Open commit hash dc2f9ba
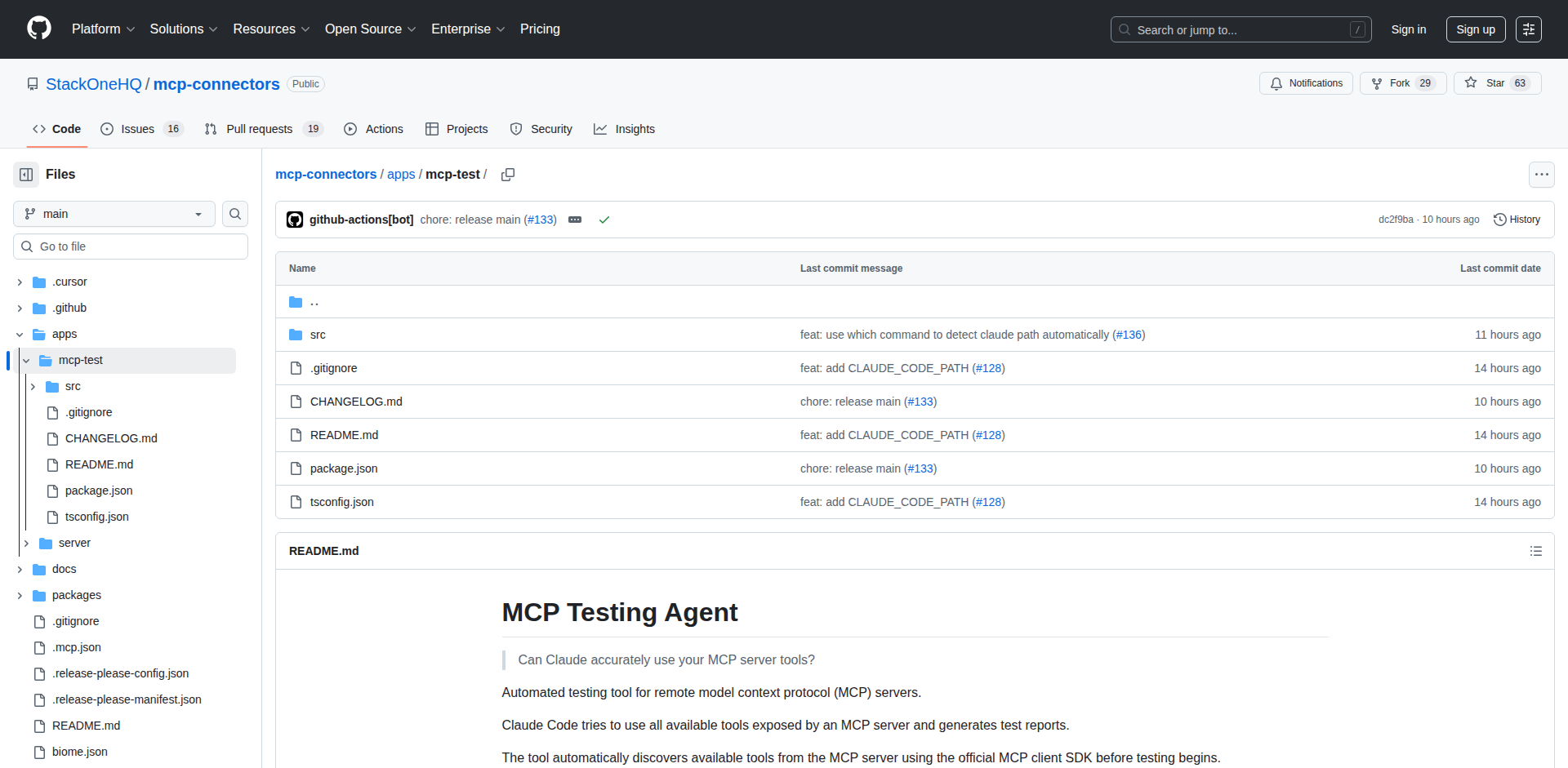This screenshot has width=1568, height=768. pyautogui.click(x=1396, y=220)
